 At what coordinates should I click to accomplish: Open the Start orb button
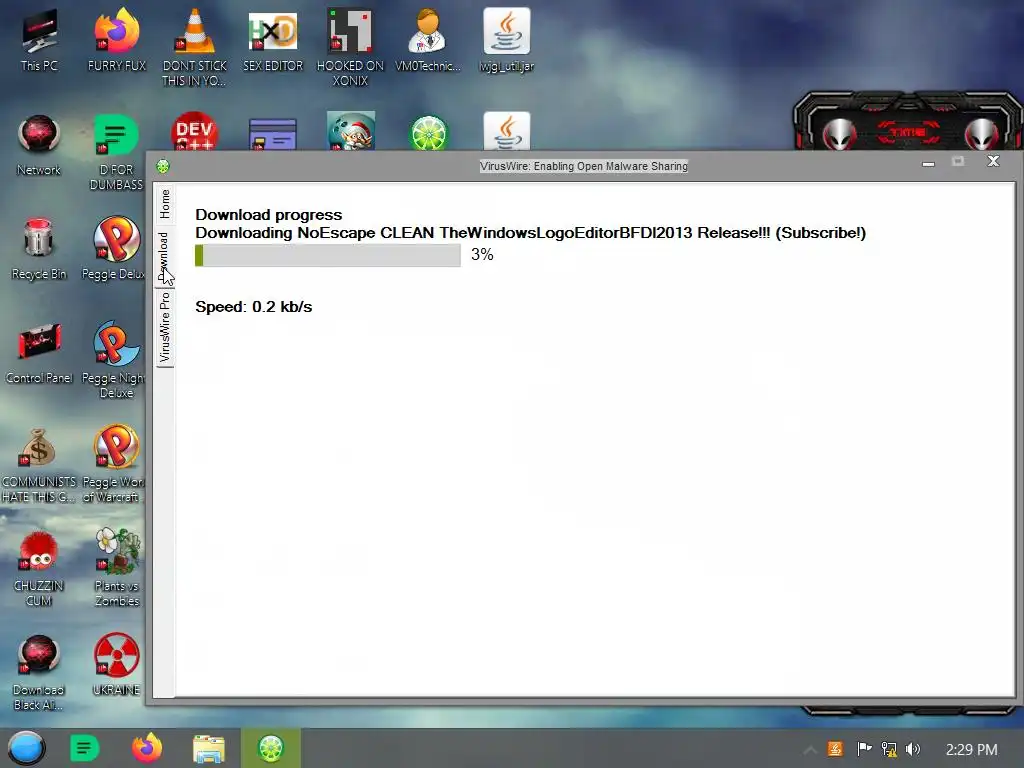click(26, 748)
